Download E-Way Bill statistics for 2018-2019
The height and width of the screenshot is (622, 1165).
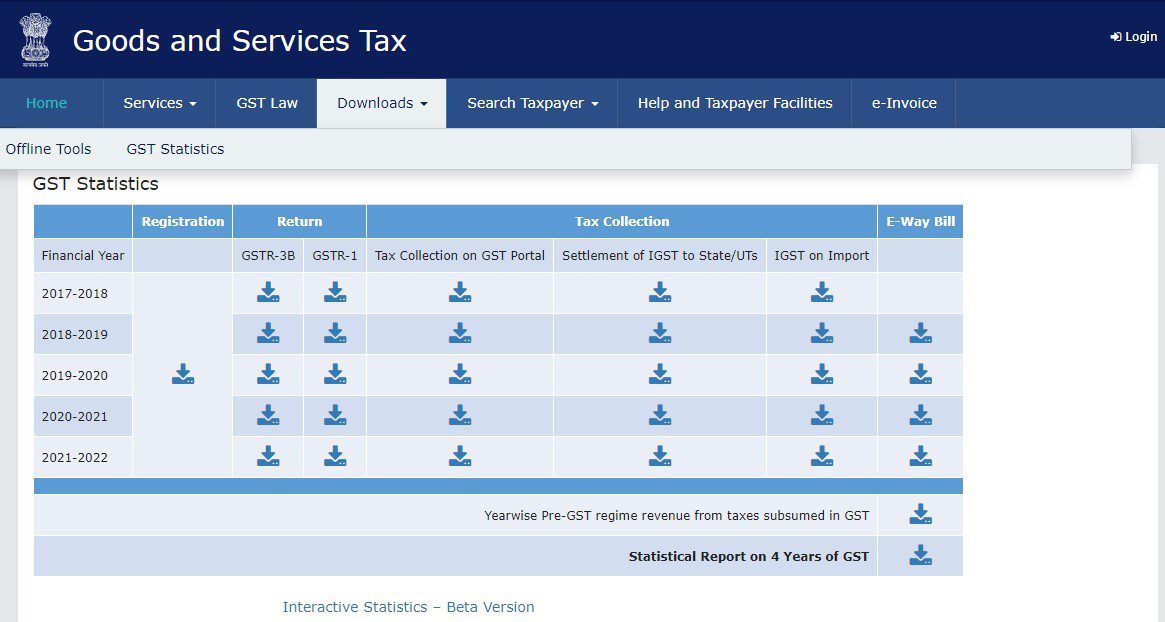click(x=919, y=333)
